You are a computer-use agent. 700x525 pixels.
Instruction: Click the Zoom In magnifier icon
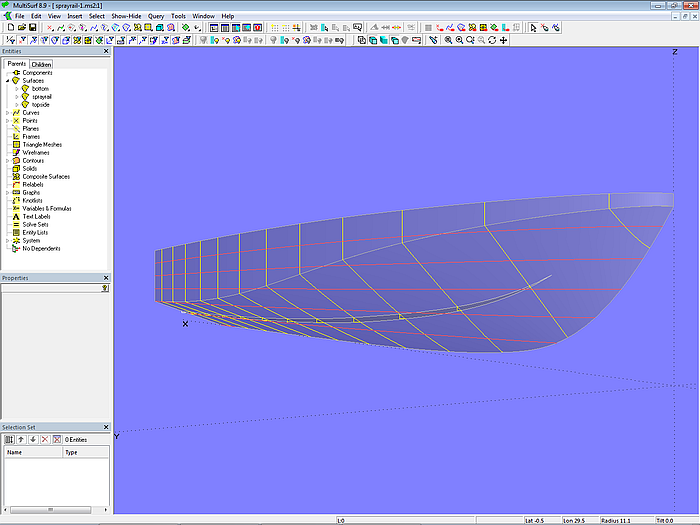click(x=459, y=40)
